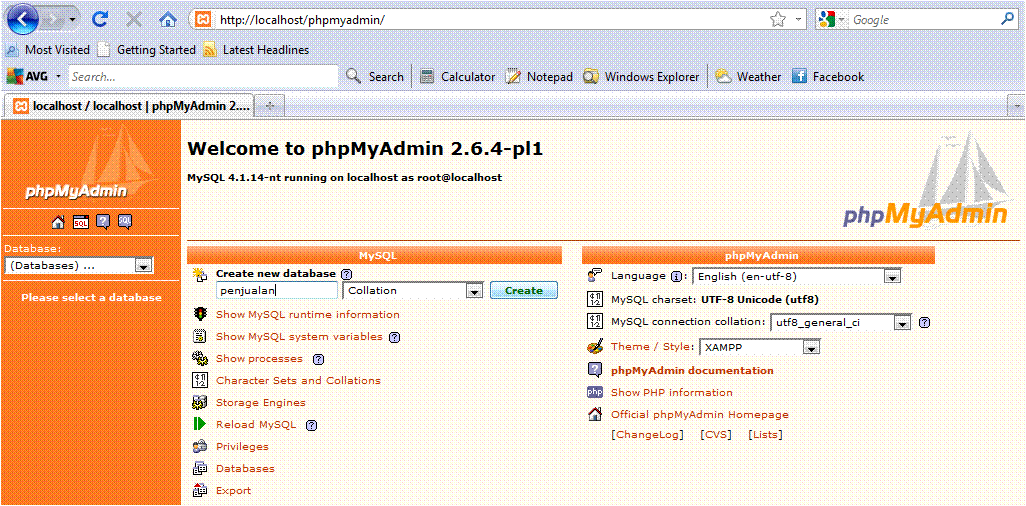Click help icon beside Reload MySQL
This screenshot has height=506, width=1026.
click(x=311, y=425)
